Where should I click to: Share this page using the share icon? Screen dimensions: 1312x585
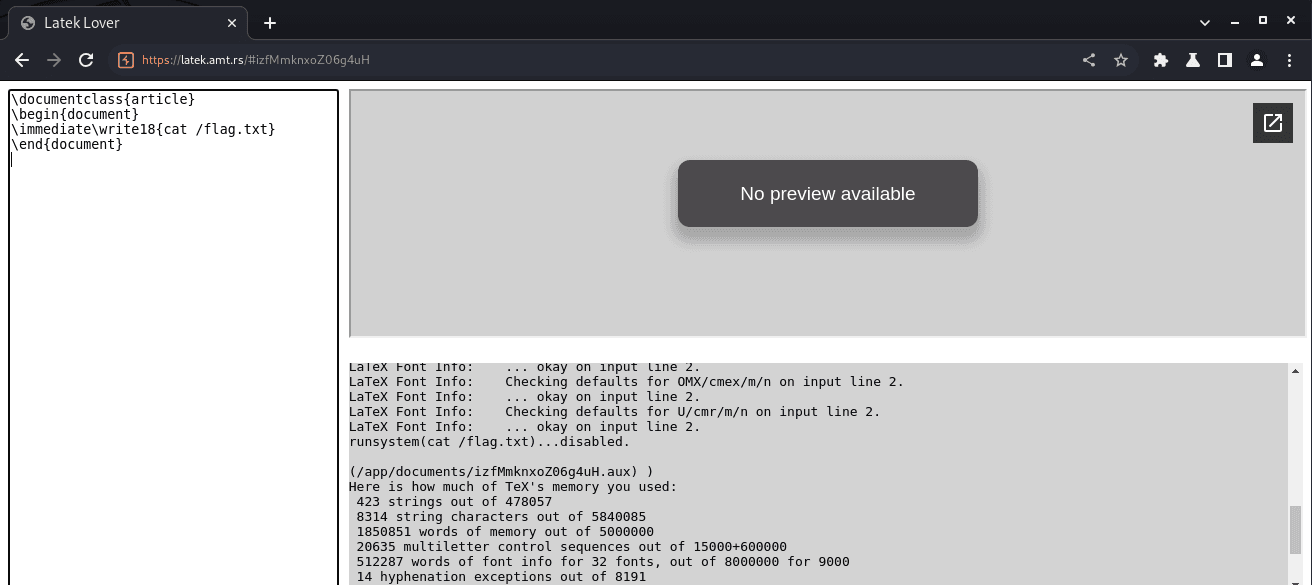[x=1089, y=60]
